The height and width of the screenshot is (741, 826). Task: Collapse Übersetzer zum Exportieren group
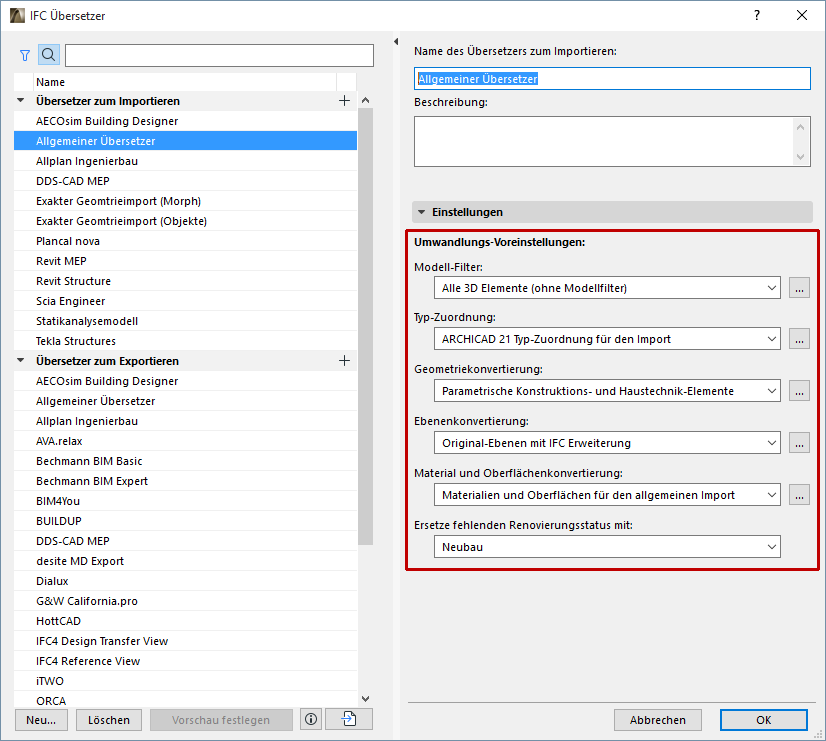pyautogui.click(x=21, y=360)
